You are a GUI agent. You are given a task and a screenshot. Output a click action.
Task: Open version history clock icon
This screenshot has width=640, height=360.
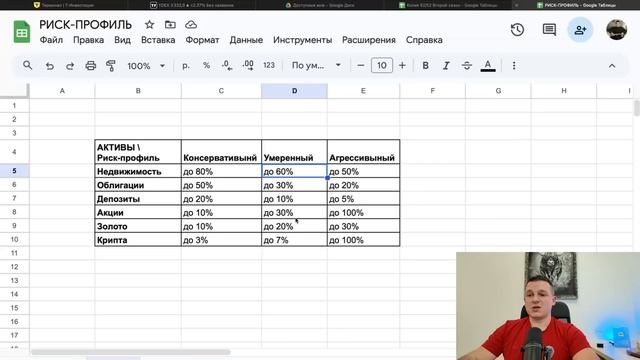tap(517, 30)
